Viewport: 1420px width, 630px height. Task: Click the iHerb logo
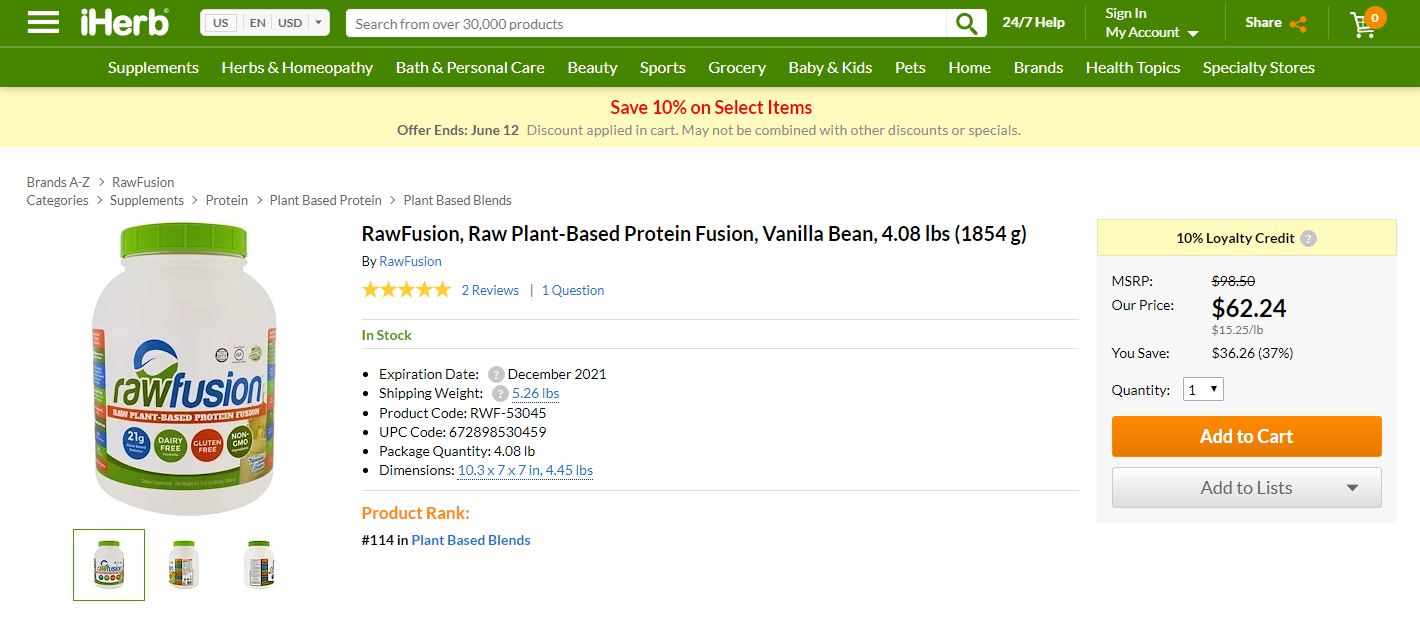click(x=125, y=22)
